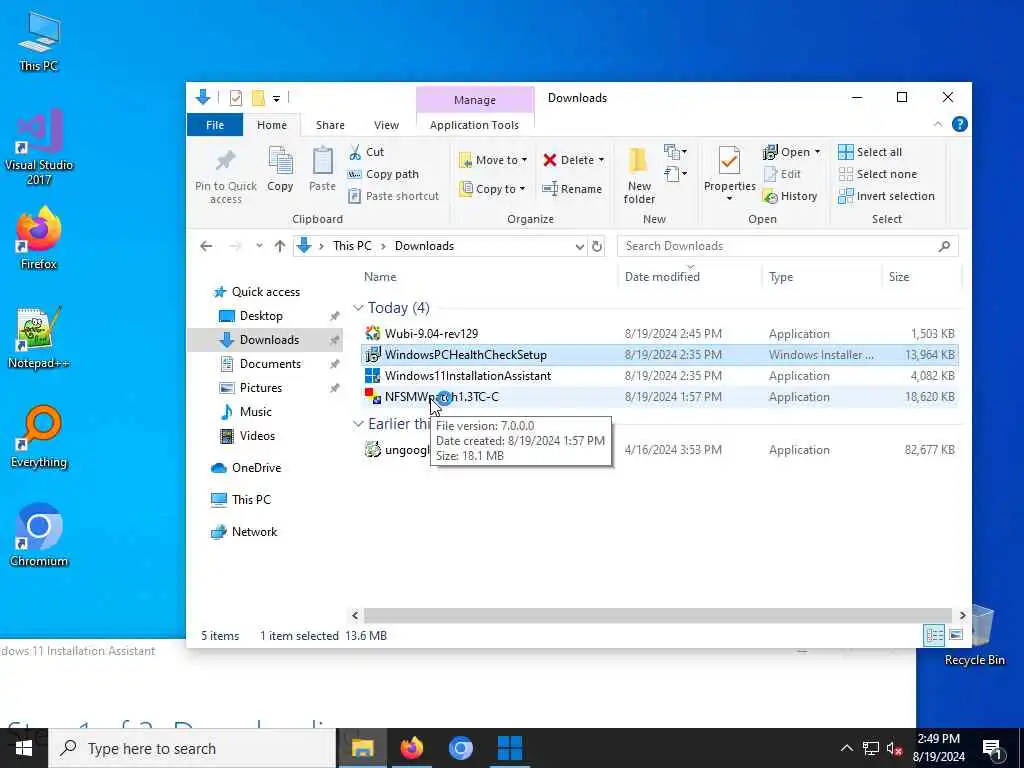Open Windows Start button

click(24, 748)
